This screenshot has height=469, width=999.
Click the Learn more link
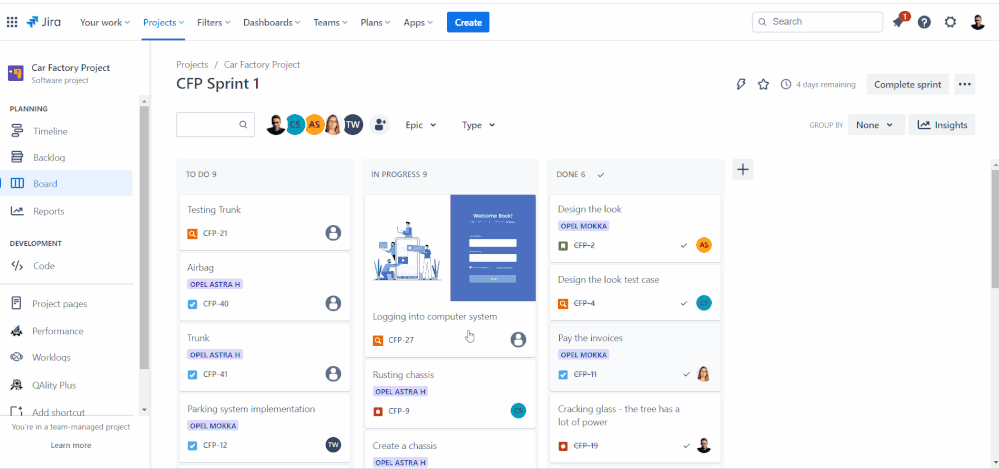[71, 445]
